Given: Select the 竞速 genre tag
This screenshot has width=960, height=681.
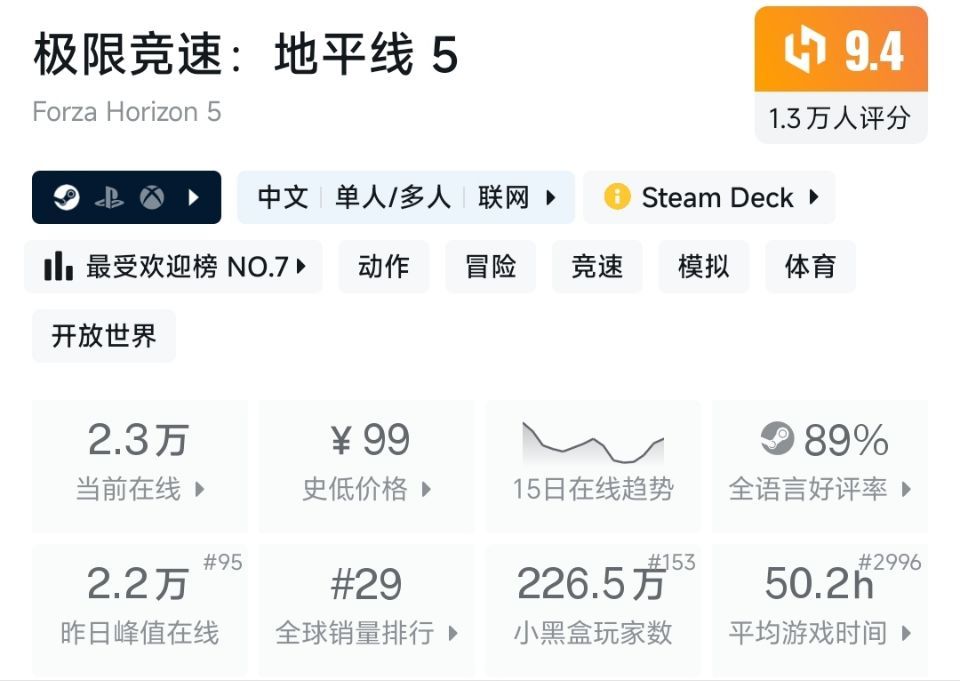Looking at the screenshot, I should 597,266.
